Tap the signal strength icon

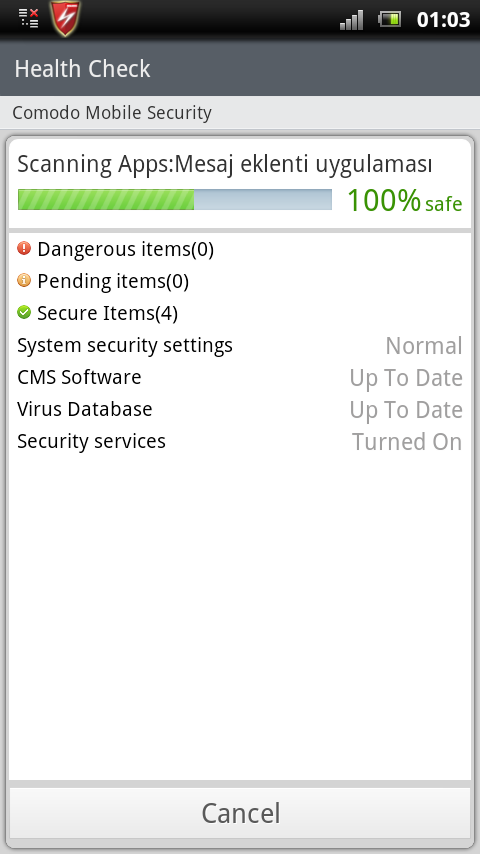point(351,20)
